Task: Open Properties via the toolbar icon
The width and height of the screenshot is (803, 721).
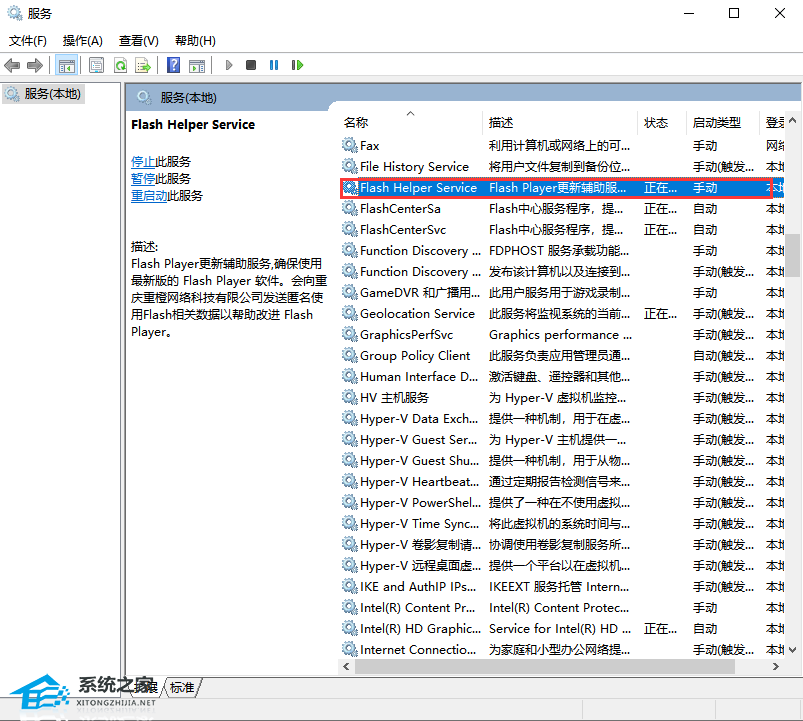Action: (x=96, y=65)
